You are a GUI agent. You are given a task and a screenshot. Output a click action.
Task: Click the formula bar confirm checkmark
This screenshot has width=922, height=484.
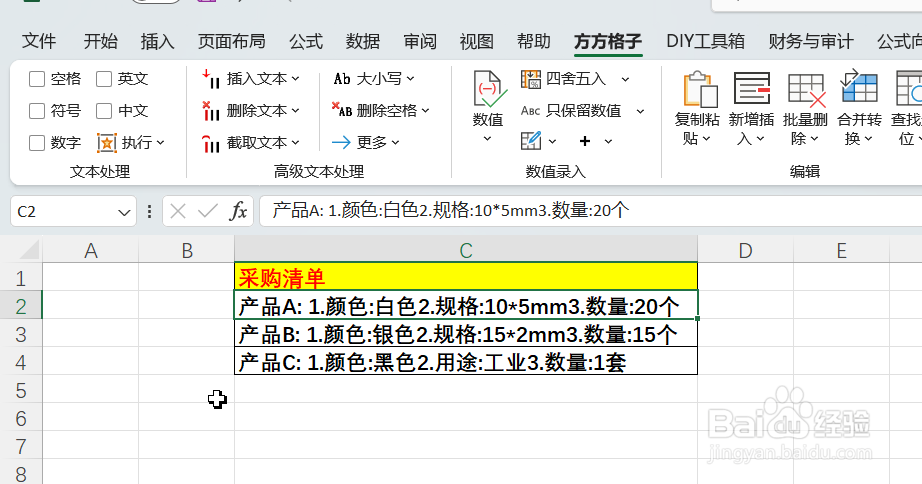(x=208, y=211)
